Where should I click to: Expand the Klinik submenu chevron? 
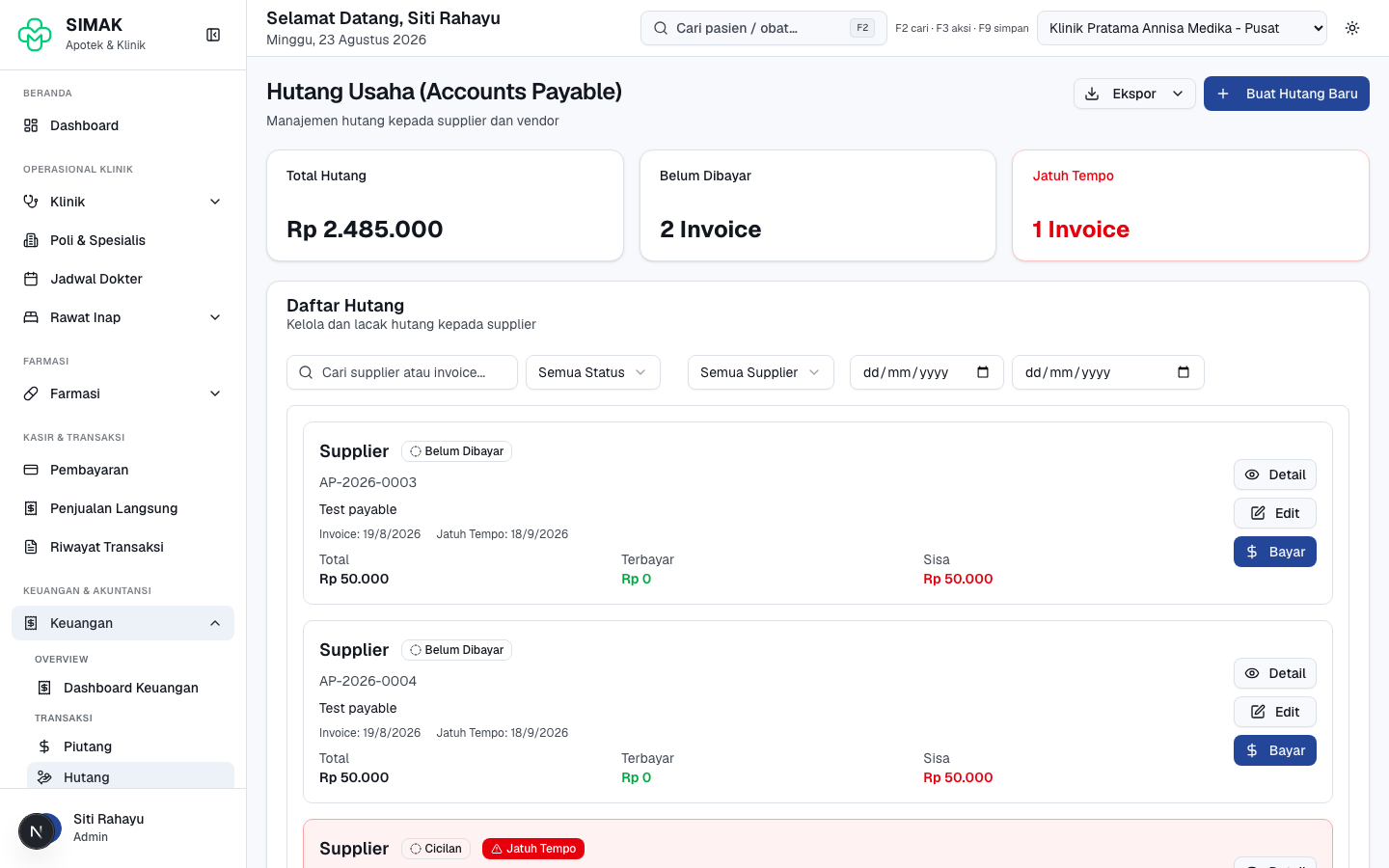click(x=215, y=202)
